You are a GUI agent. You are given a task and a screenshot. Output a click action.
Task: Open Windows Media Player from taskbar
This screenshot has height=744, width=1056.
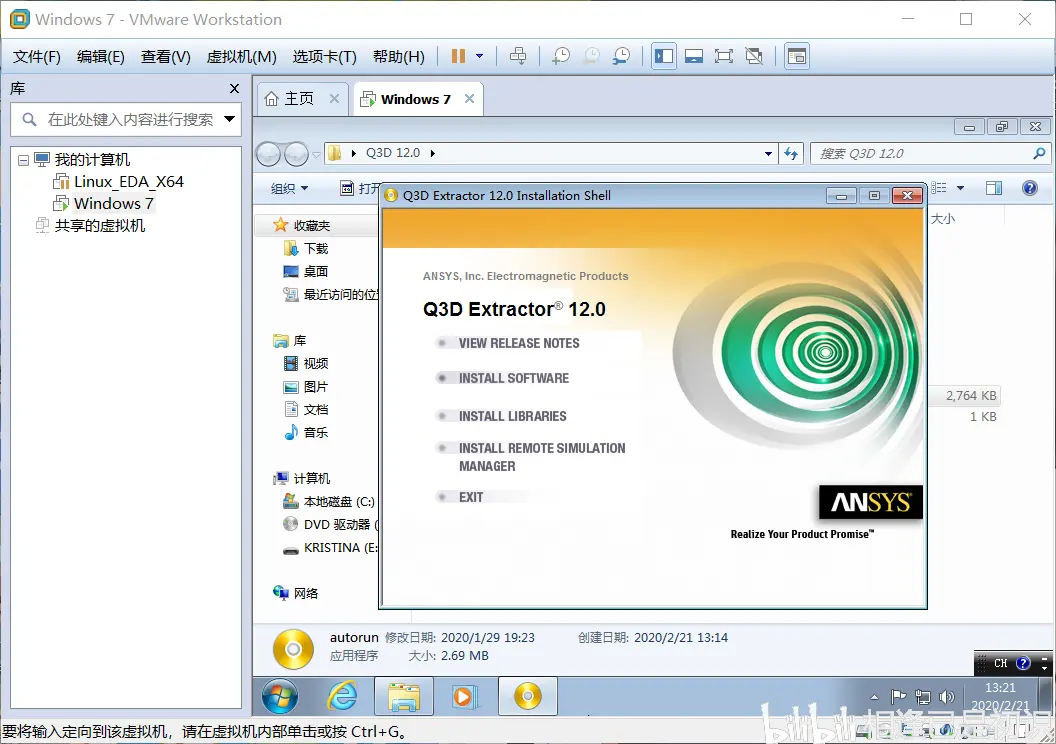[x=465, y=696]
